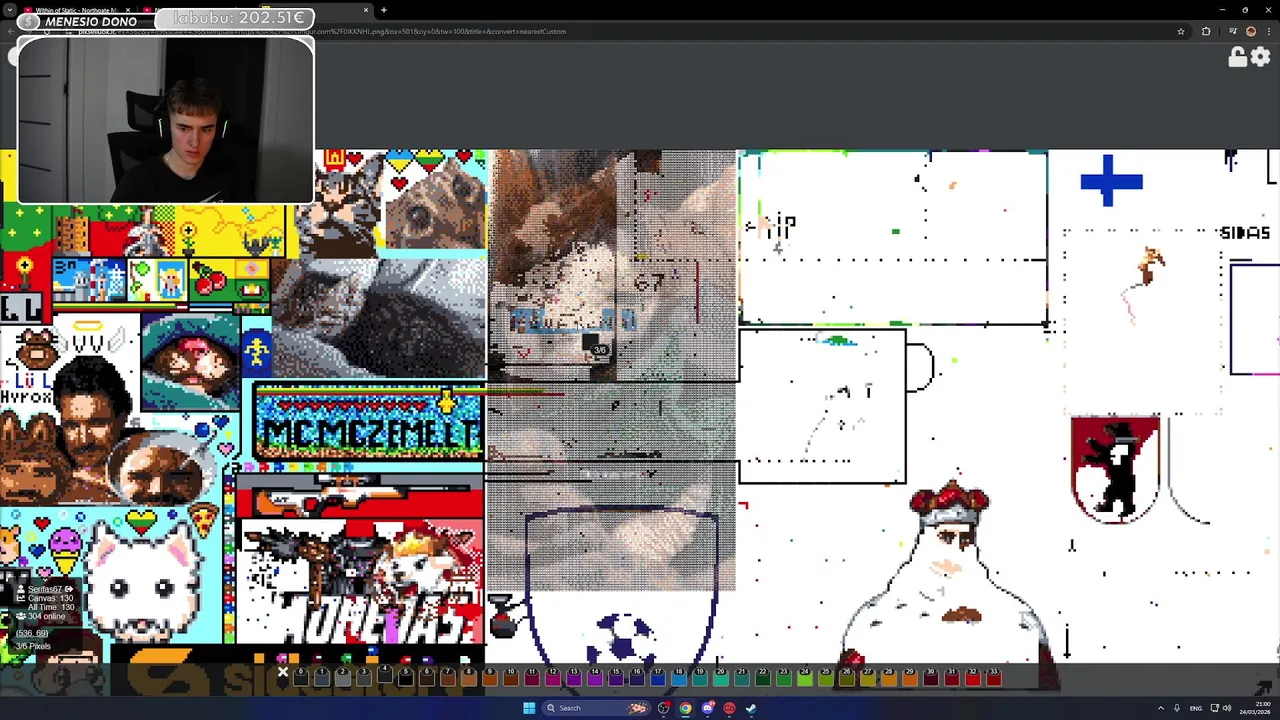The height and width of the screenshot is (720, 1280).
Task: Pick palette color 28
Action: 888,678
